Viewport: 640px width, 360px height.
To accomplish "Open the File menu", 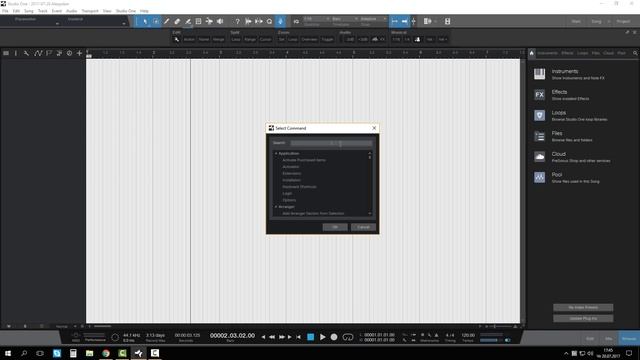I will [5, 11].
